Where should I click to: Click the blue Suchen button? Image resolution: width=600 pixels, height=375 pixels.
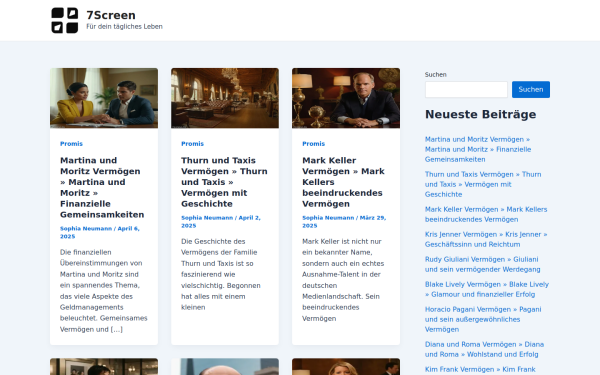[x=531, y=90]
